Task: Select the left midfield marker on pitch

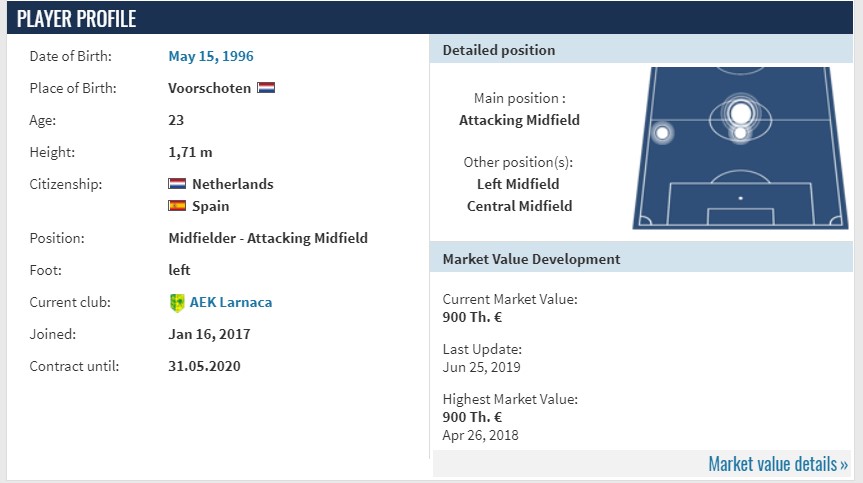Action: (x=662, y=133)
